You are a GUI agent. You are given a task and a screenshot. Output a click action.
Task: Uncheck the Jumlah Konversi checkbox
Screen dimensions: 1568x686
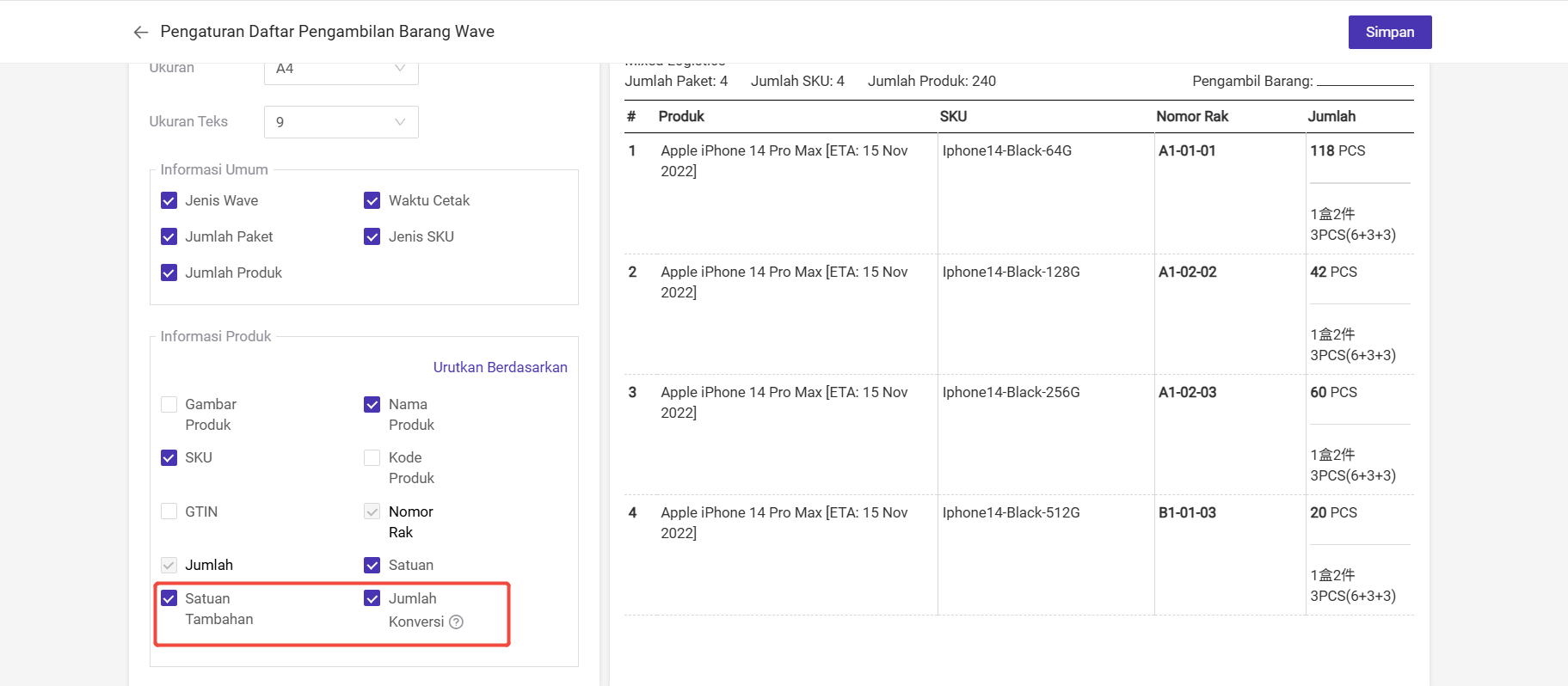pyautogui.click(x=372, y=598)
